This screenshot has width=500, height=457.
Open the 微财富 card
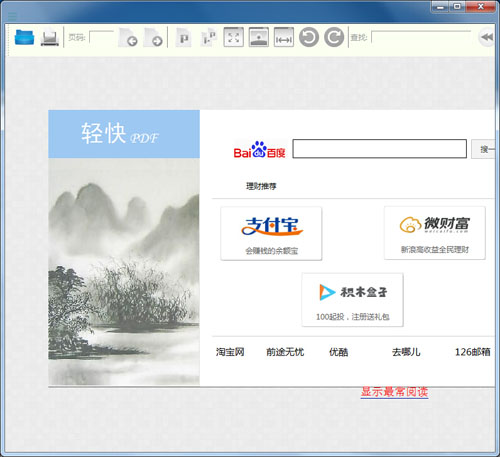coord(435,233)
